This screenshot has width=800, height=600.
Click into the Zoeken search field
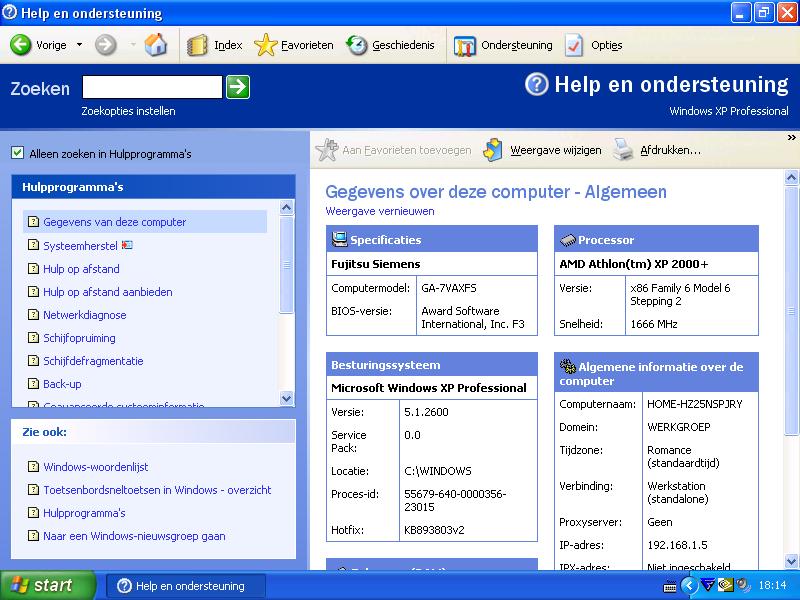(151, 87)
